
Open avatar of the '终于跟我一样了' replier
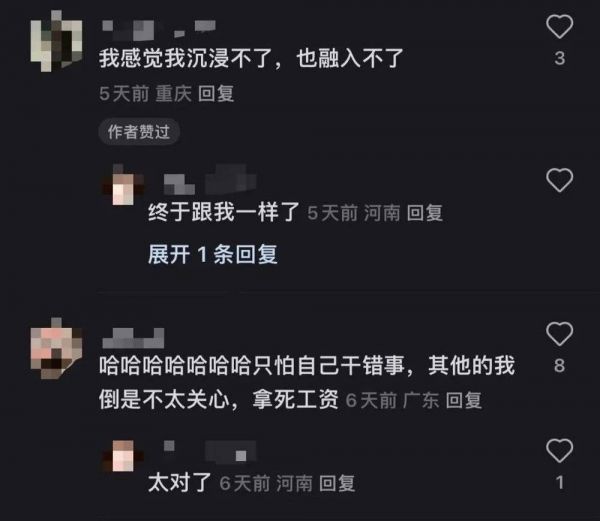[x=123, y=185]
